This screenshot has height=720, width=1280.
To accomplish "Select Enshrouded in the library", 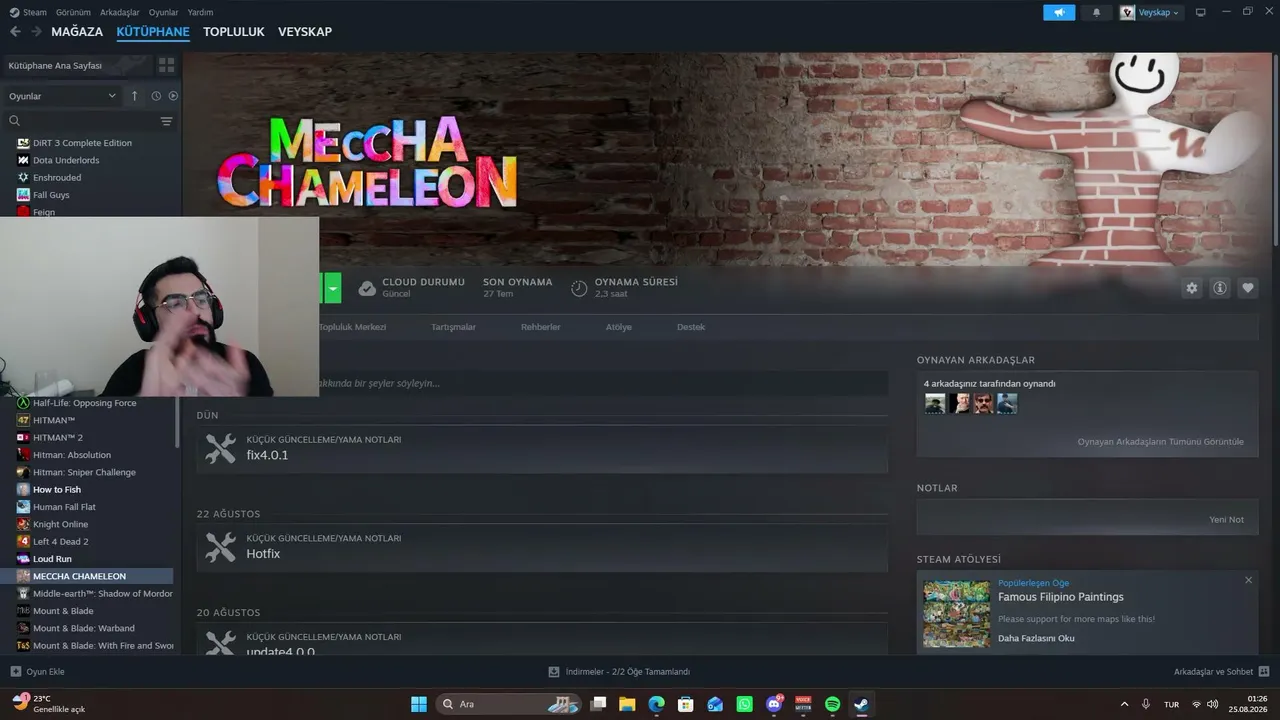I will tap(57, 178).
